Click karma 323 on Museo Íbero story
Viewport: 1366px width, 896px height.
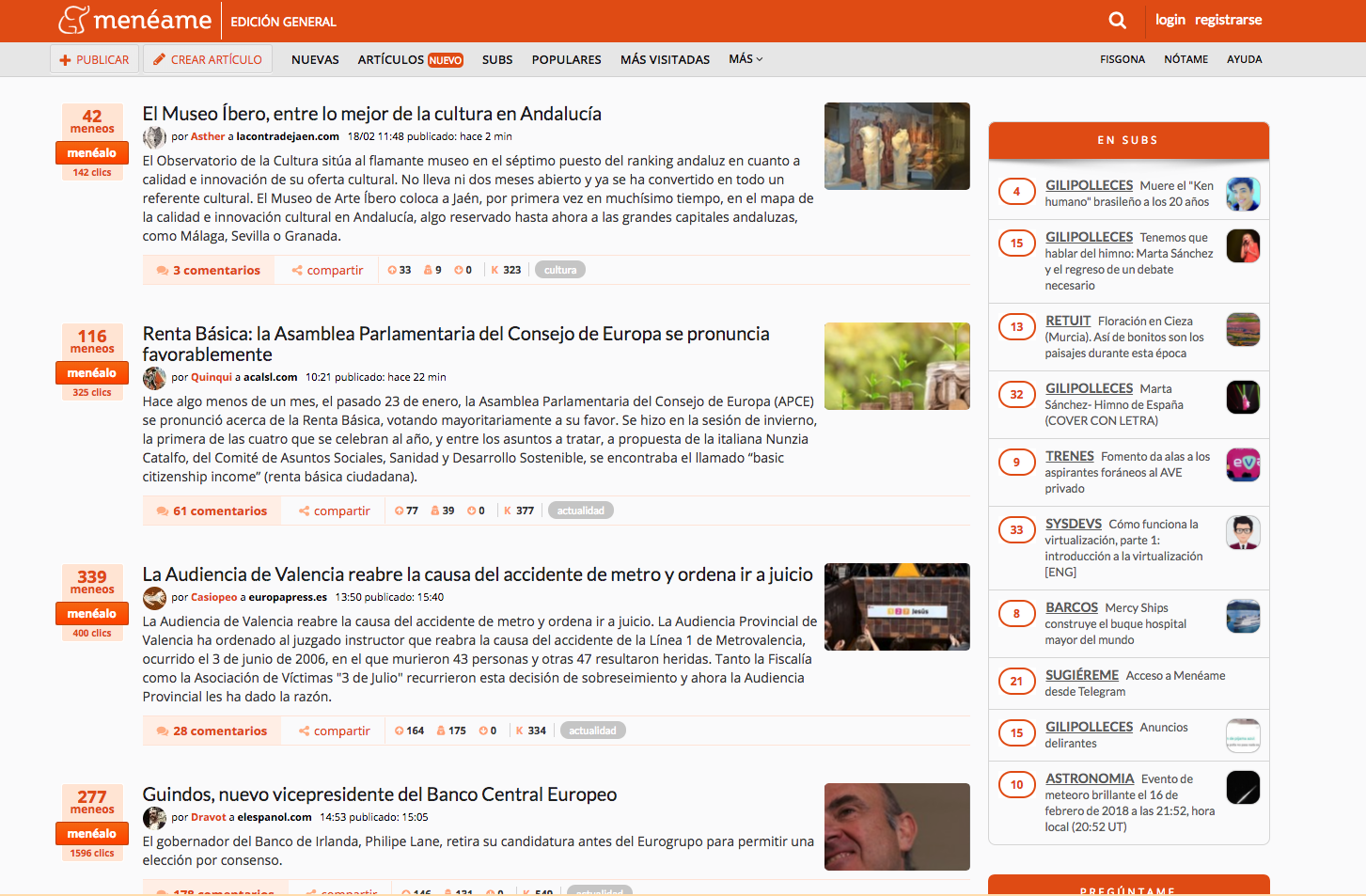coord(506,270)
